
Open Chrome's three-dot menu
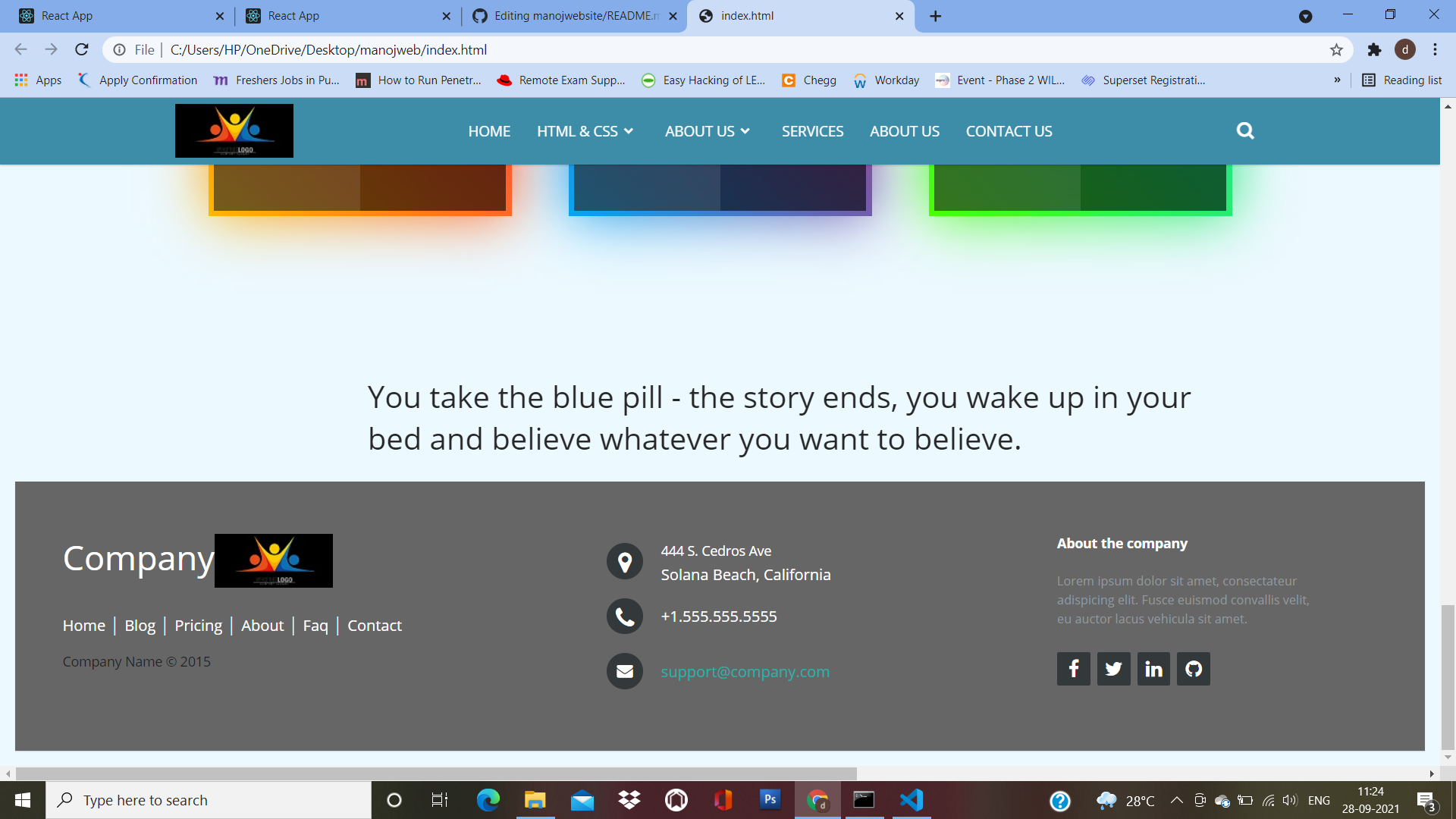[1435, 50]
